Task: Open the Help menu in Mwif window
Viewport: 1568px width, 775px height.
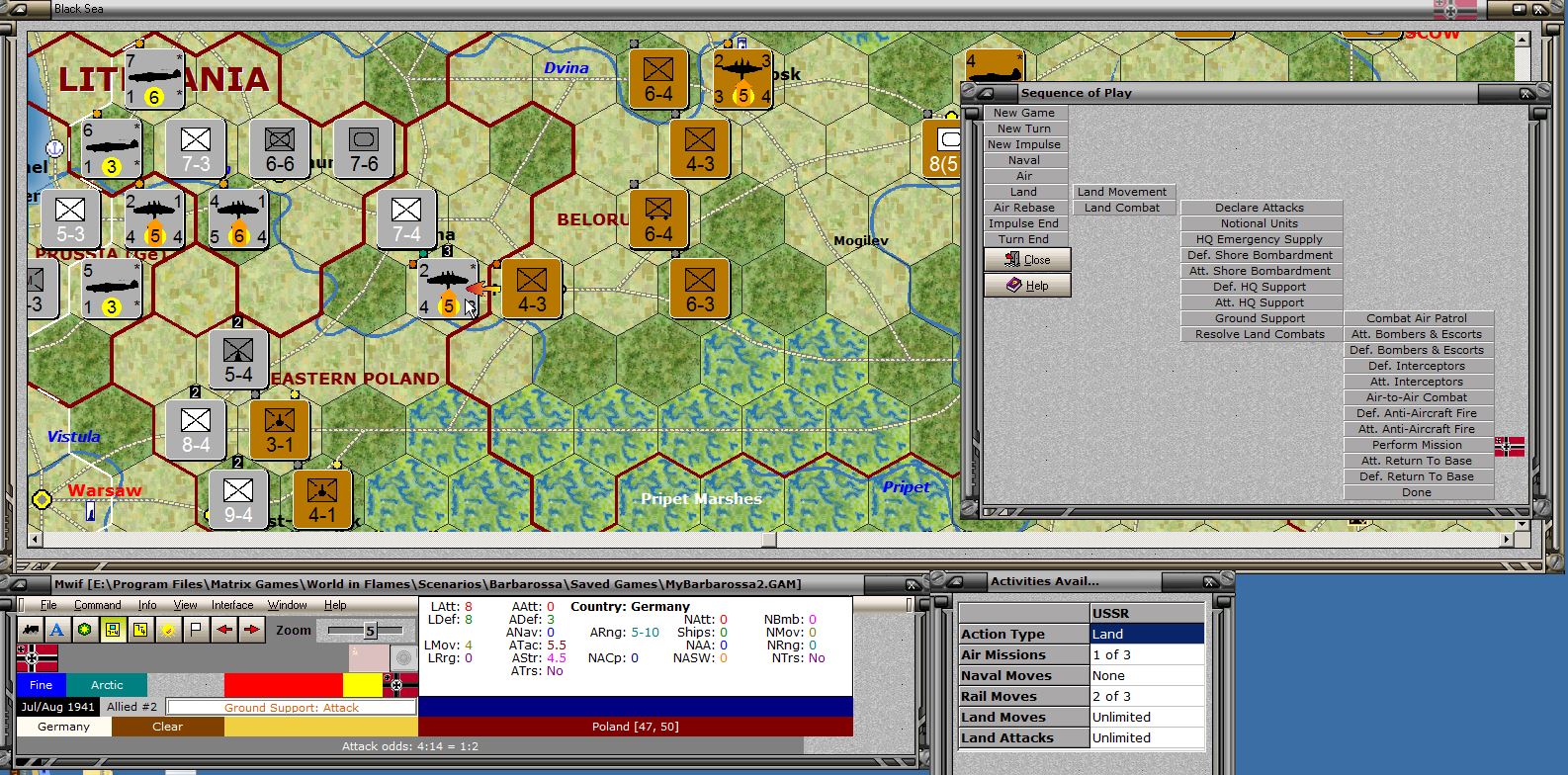Action: point(335,605)
